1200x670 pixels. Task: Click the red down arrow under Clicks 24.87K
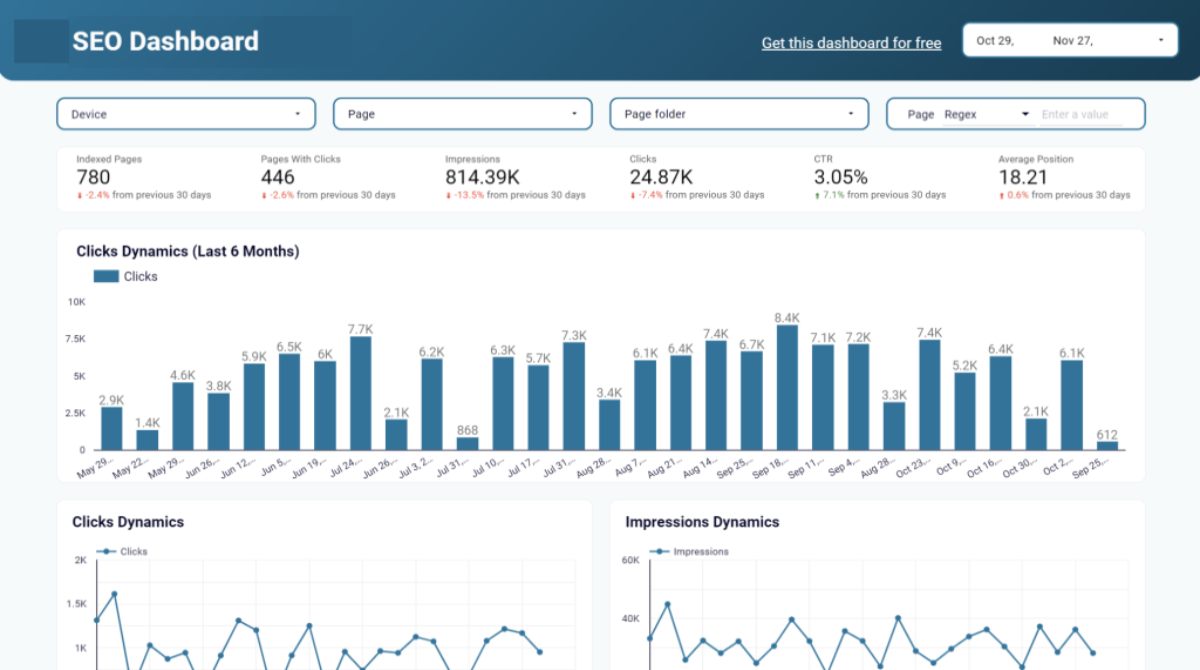coord(632,196)
